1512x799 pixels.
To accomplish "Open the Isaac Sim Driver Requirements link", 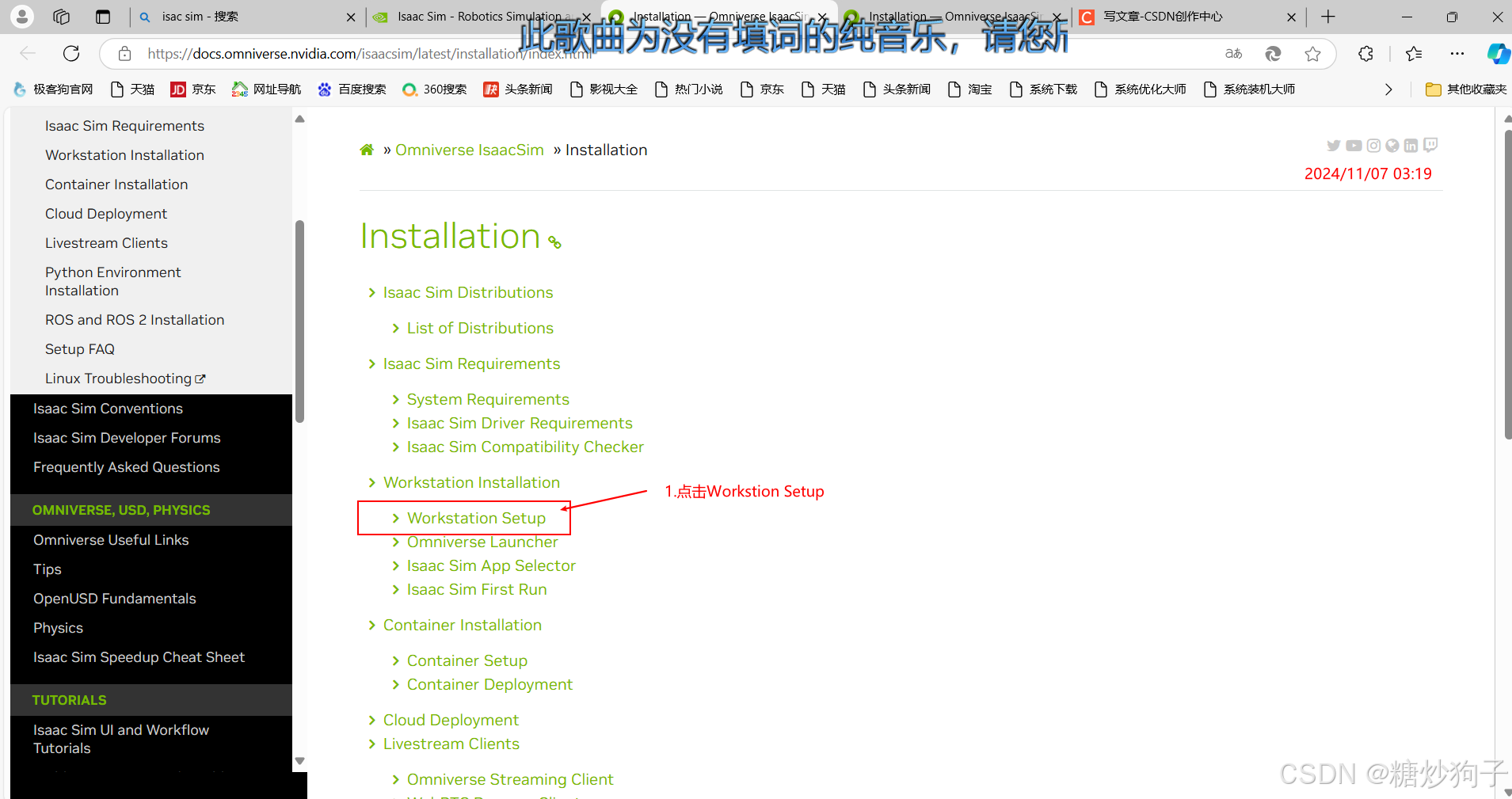I will point(520,423).
